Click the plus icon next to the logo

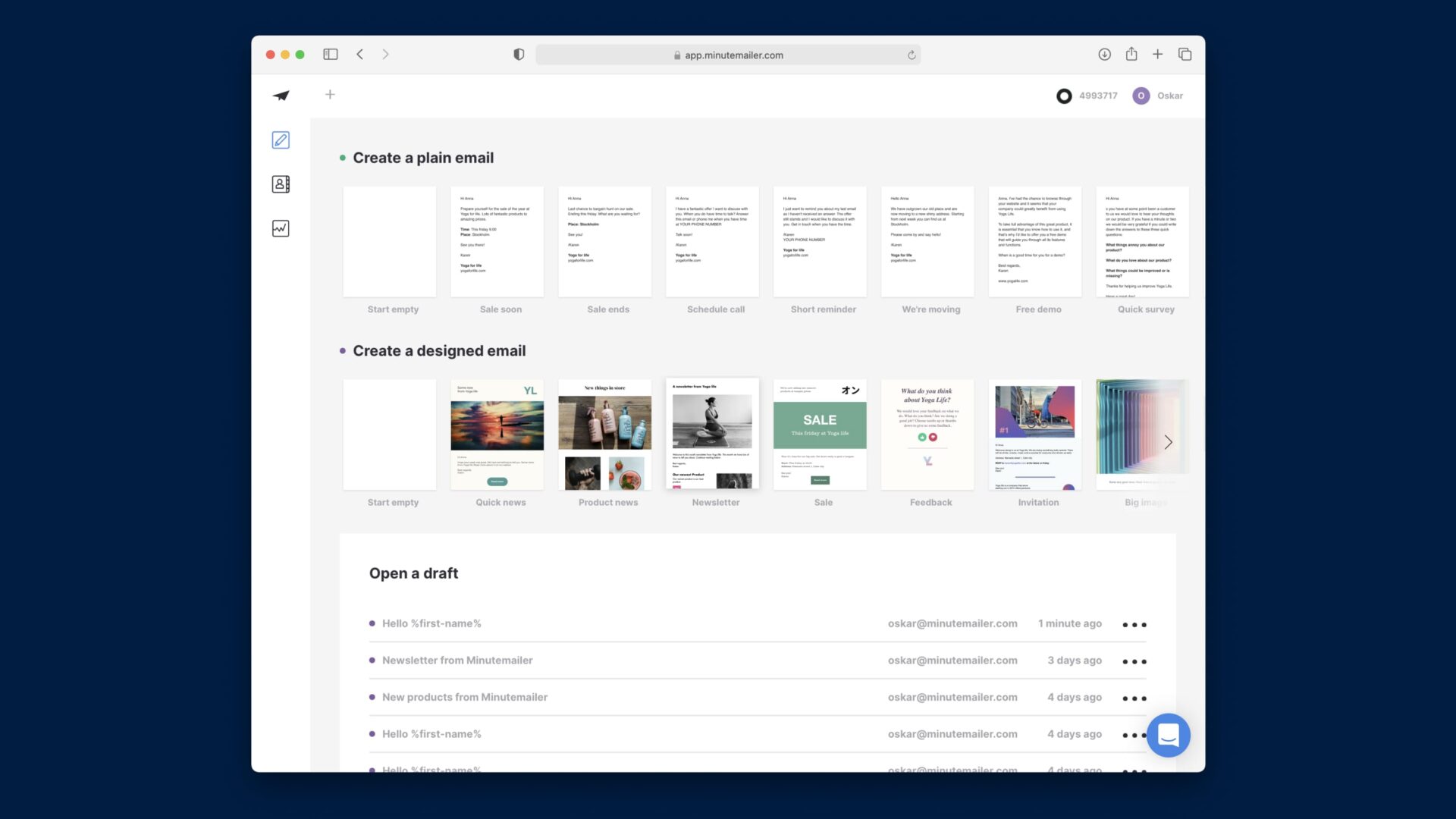(x=330, y=95)
